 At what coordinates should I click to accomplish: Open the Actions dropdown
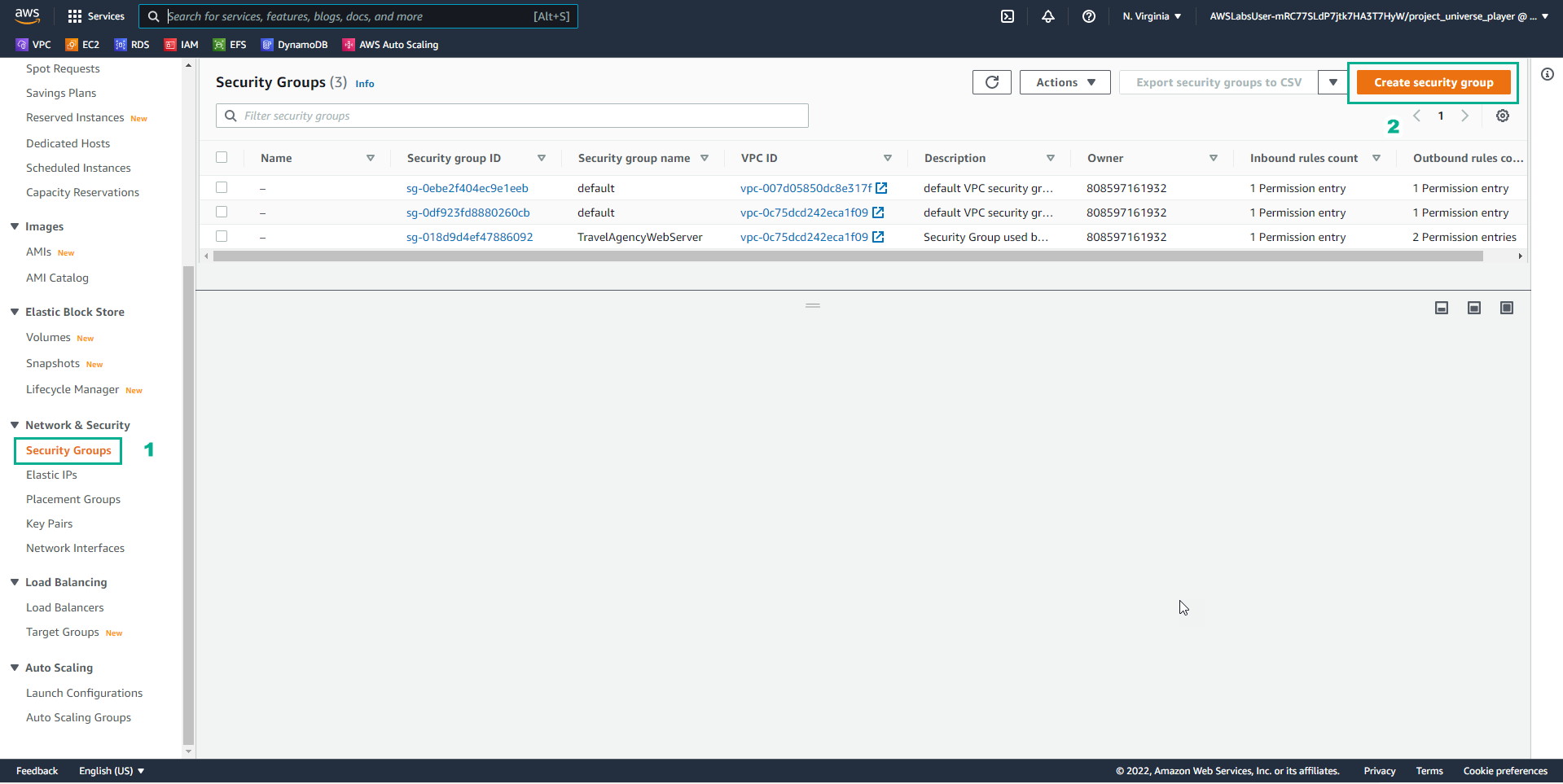[1065, 82]
